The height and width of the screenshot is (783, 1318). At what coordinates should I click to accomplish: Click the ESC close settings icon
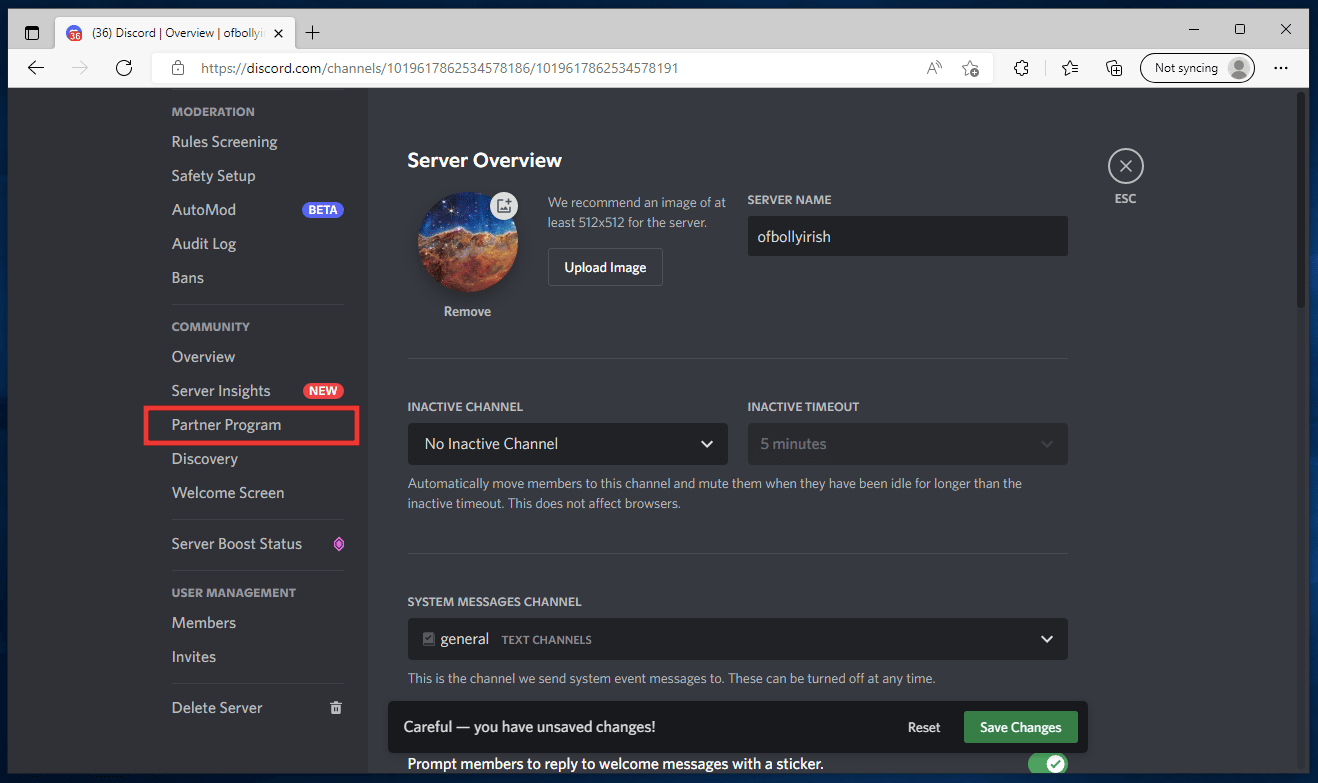point(1125,166)
